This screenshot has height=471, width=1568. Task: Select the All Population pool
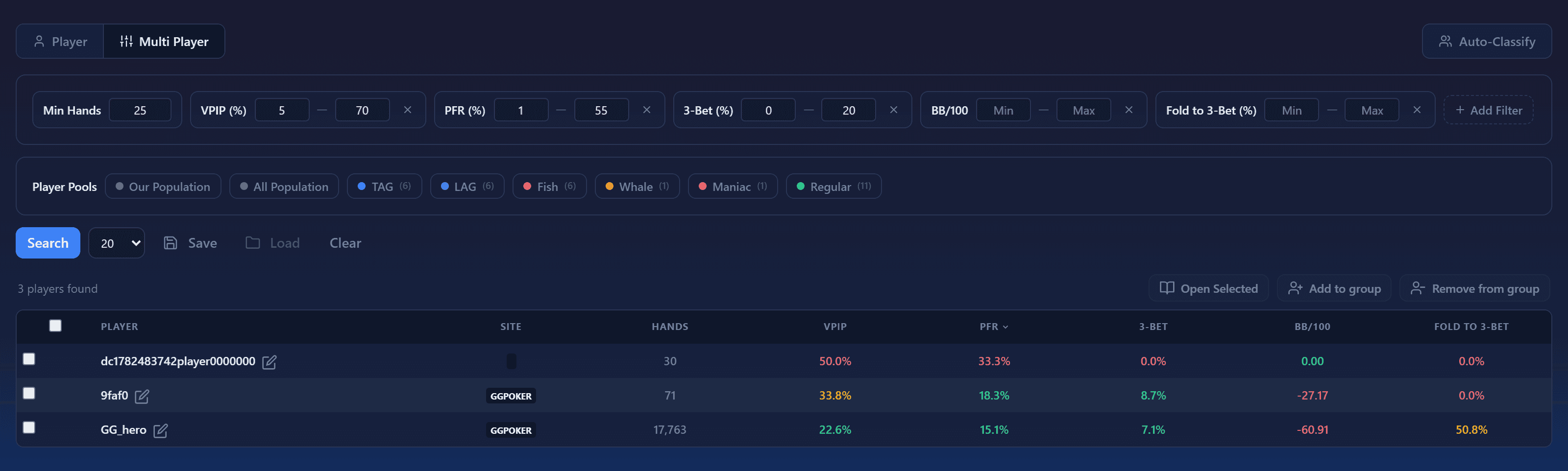284,186
